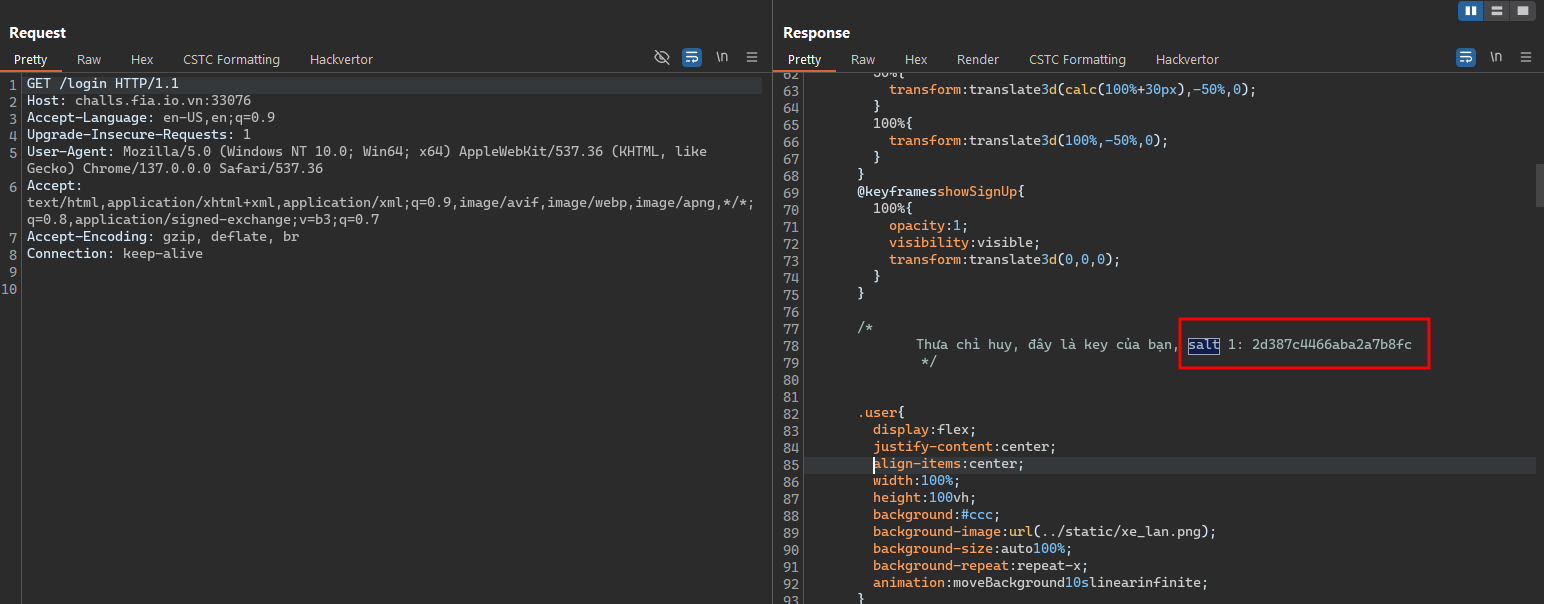Open the Response Render tab
The image size is (1544, 604).
[x=978, y=60]
